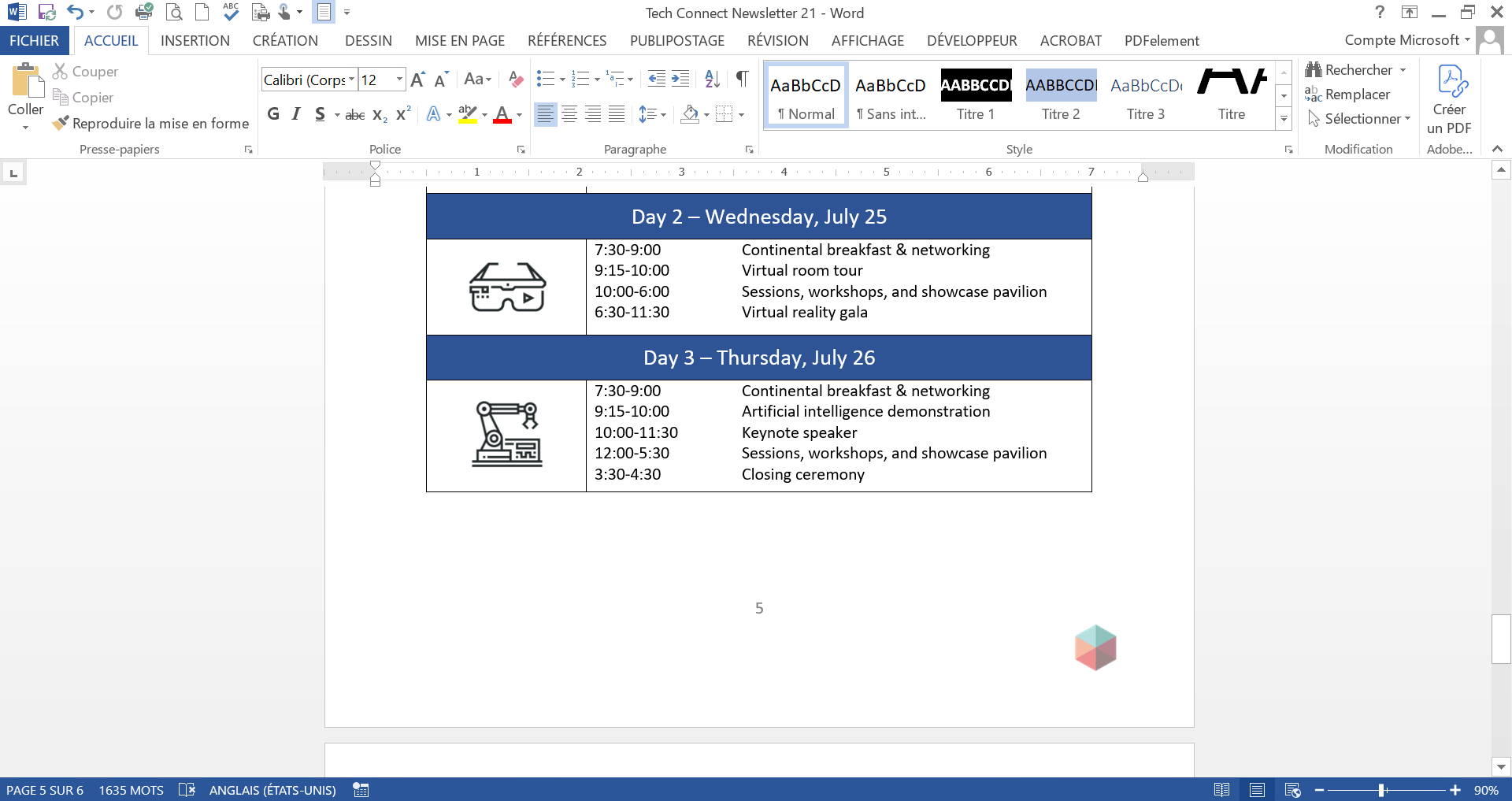Click the new blank document icon
This screenshot has width=1512, height=801.
point(202,12)
